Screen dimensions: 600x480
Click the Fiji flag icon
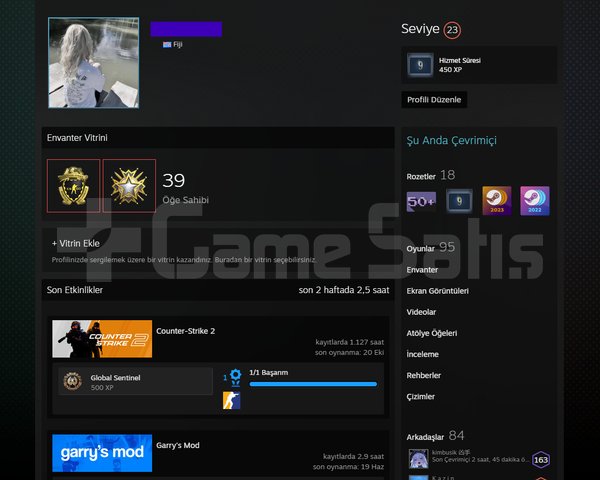(167, 44)
